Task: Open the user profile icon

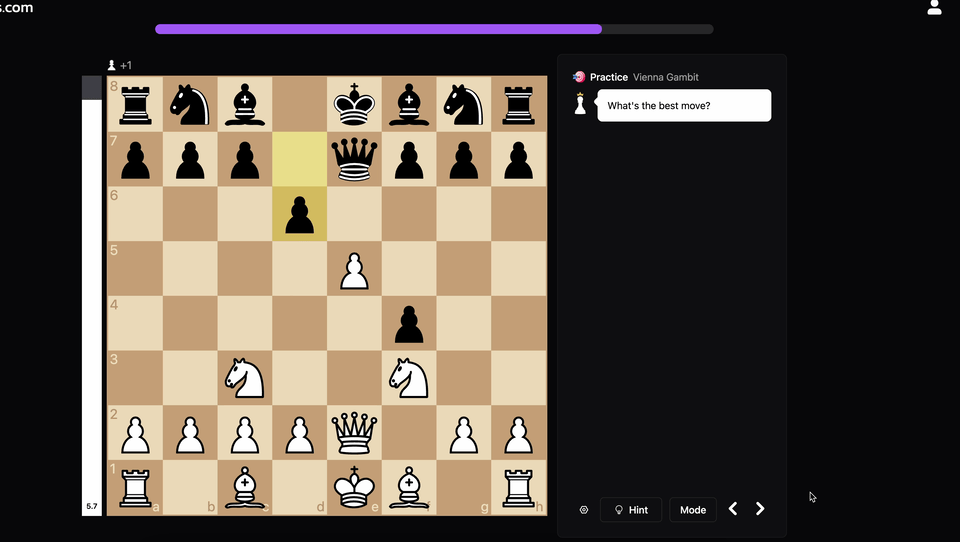Action: click(934, 7)
